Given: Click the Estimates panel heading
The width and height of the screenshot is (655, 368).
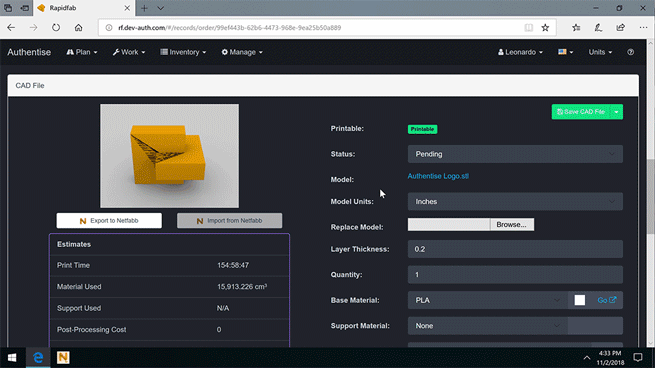Looking at the screenshot, I should click(74, 244).
